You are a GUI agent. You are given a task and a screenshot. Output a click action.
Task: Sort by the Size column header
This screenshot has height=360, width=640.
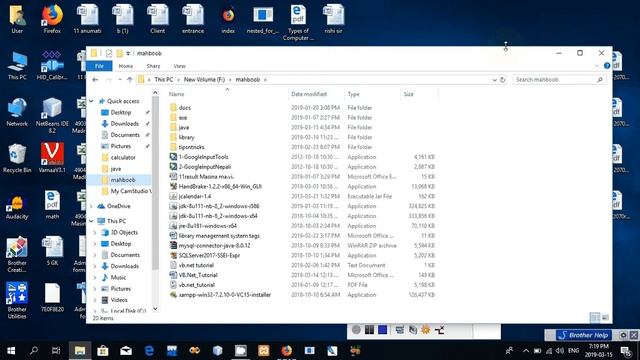click(409, 94)
